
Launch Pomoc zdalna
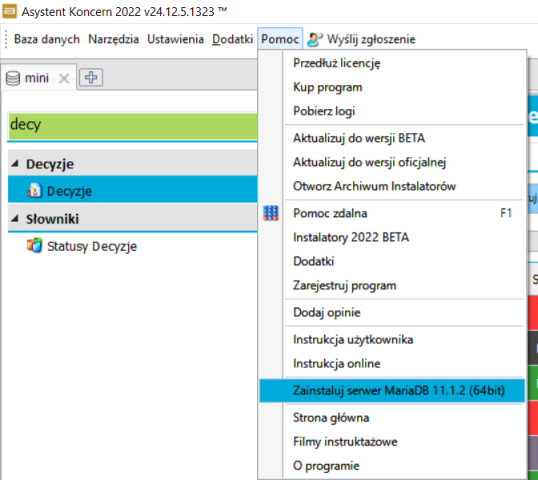click(392, 213)
